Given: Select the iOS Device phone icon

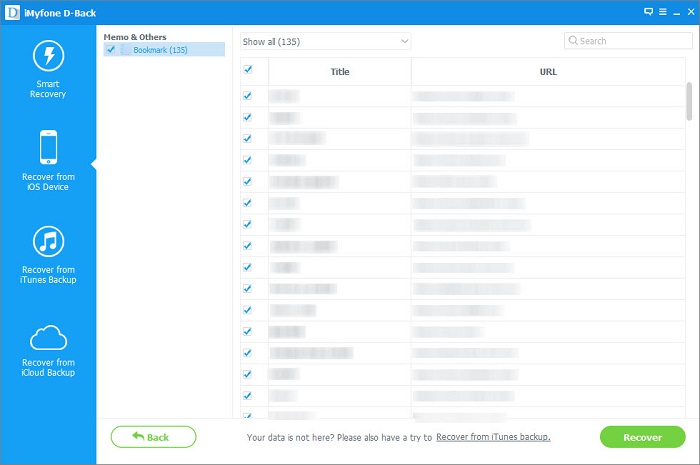Looking at the screenshot, I should [48, 147].
